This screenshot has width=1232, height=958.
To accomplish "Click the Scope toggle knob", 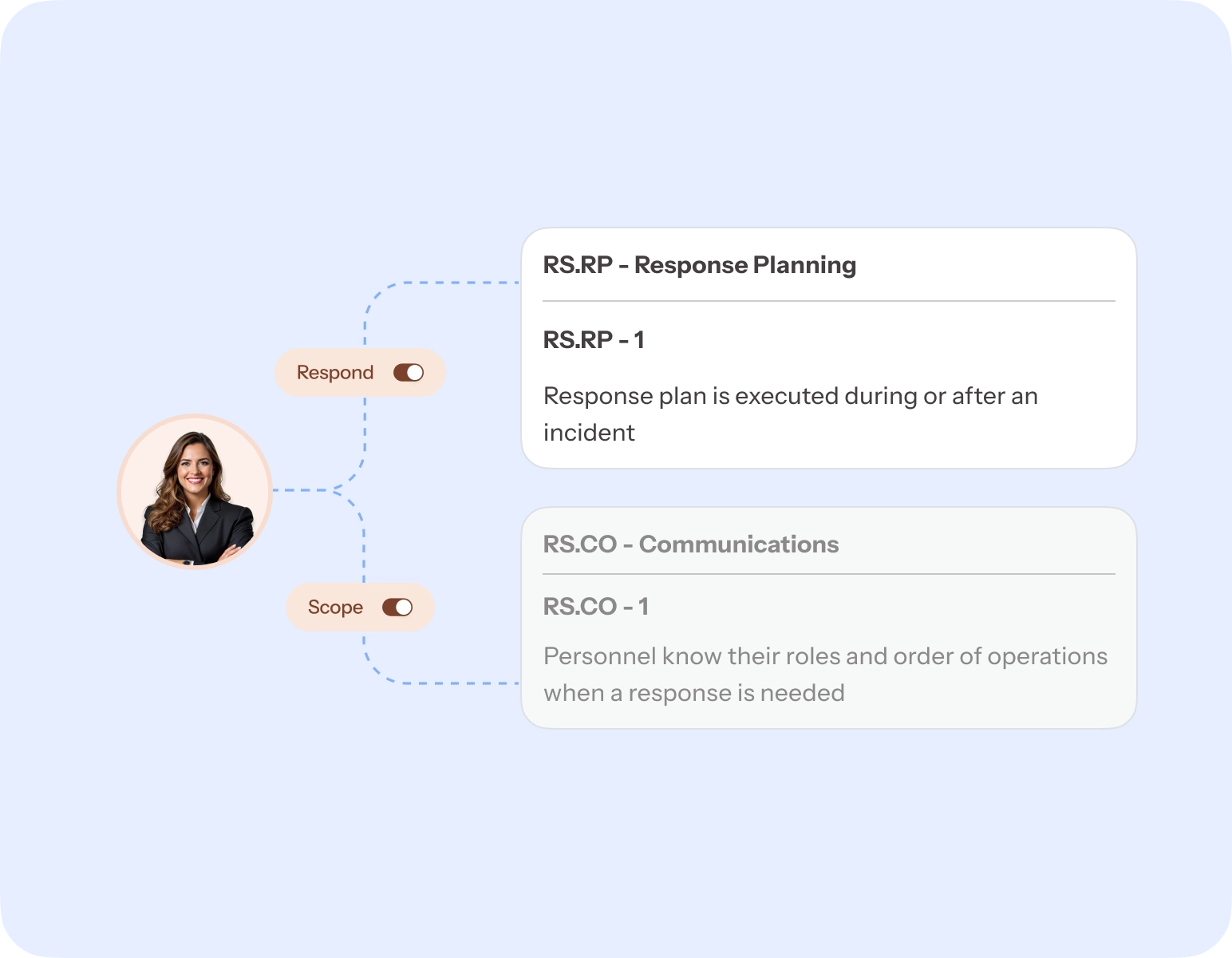I will [401, 608].
